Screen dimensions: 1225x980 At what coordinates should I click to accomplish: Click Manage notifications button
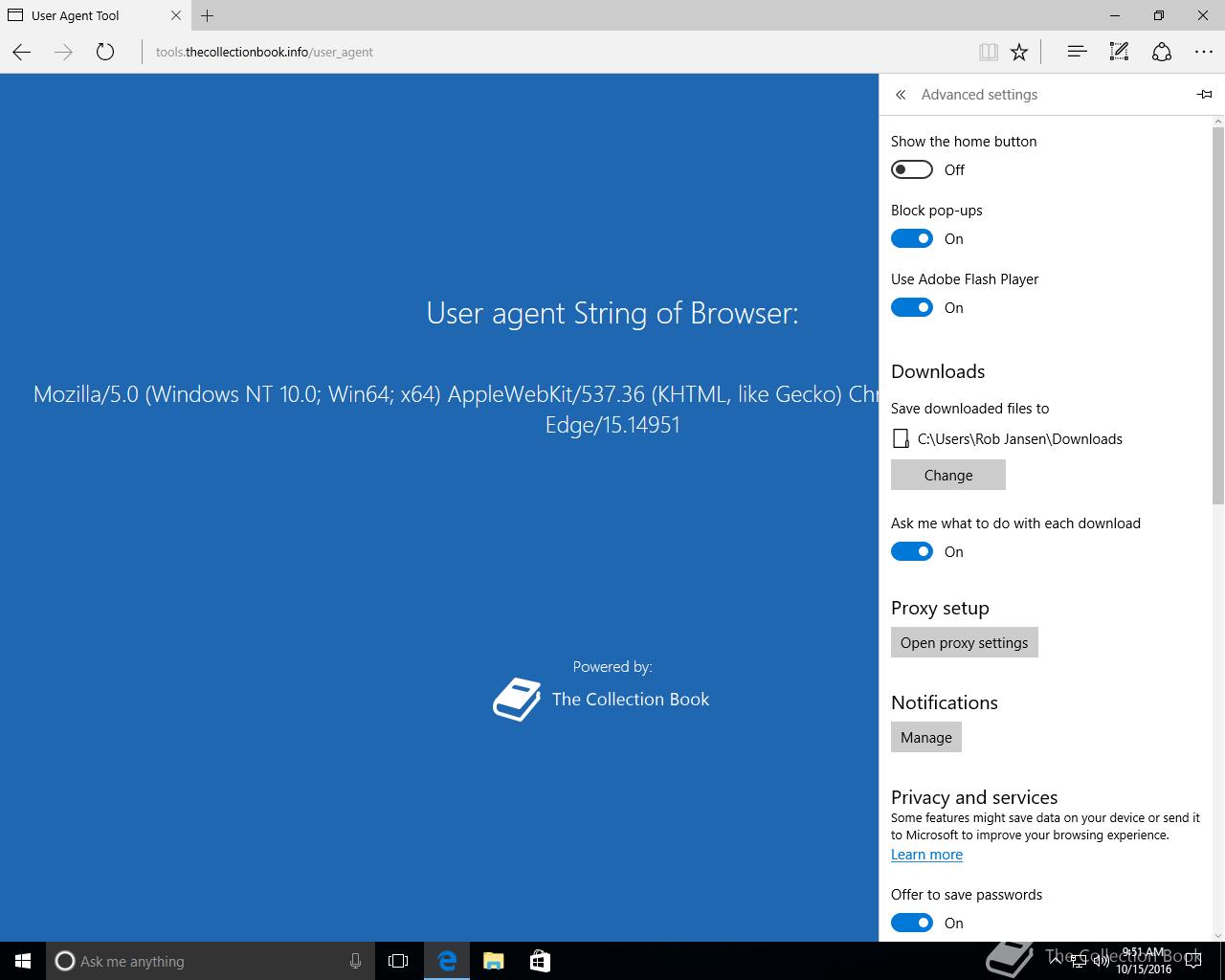click(x=926, y=737)
